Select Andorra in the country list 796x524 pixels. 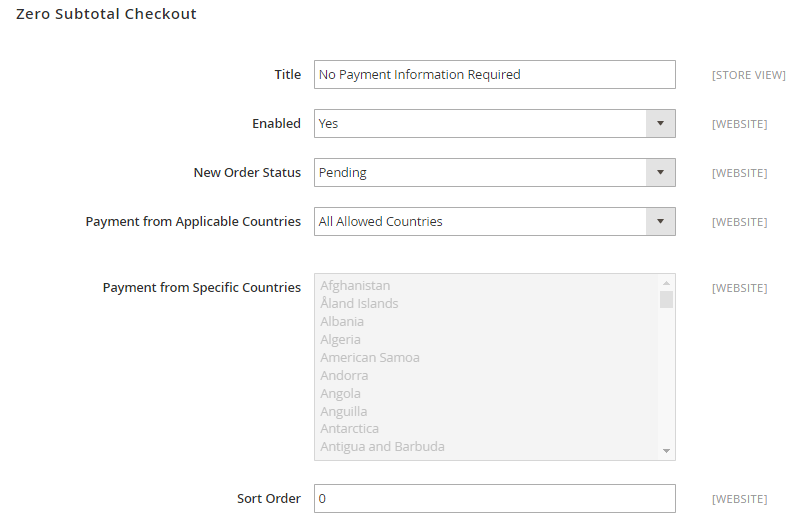(344, 375)
